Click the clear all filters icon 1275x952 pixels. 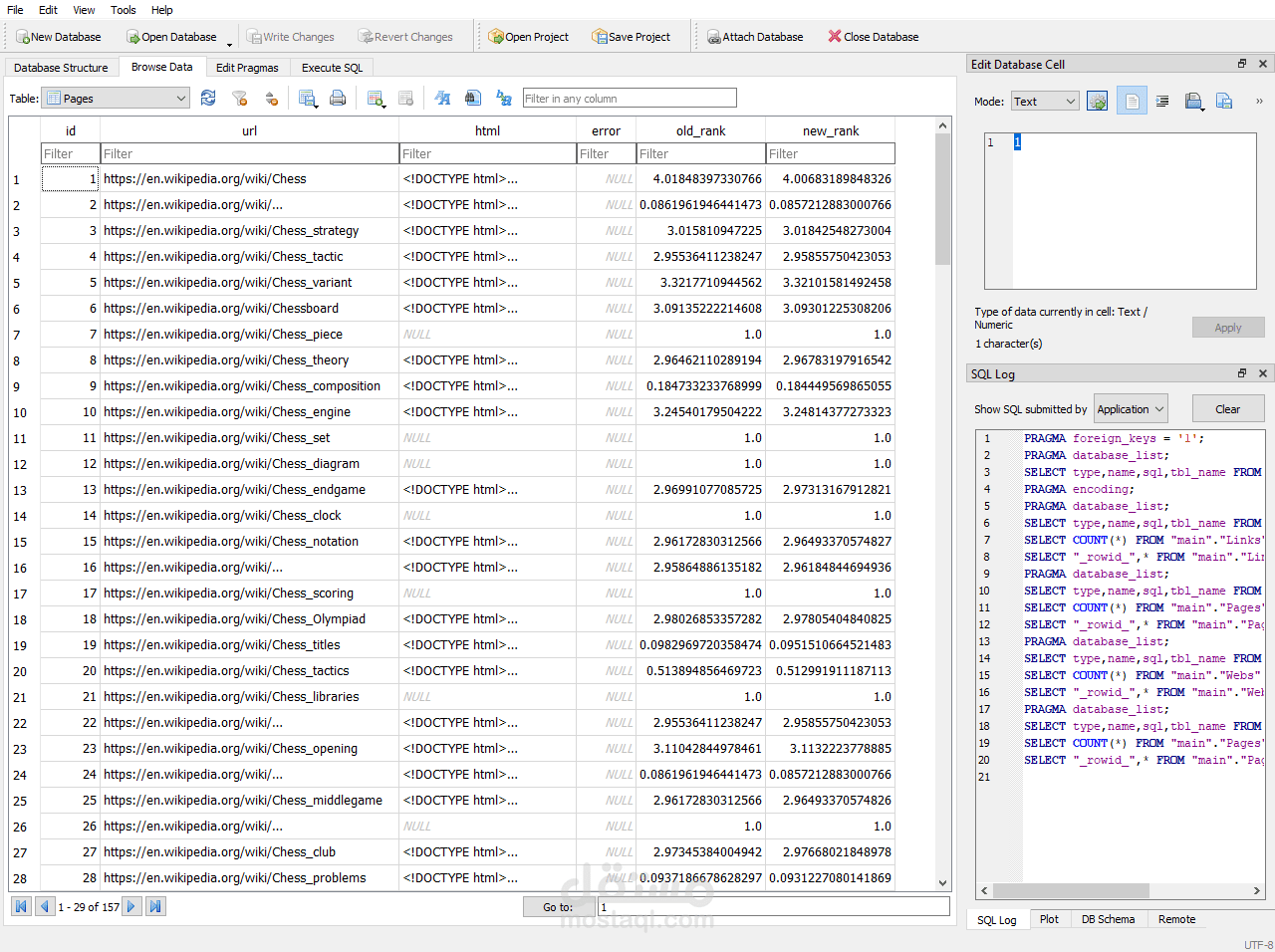coord(239,98)
